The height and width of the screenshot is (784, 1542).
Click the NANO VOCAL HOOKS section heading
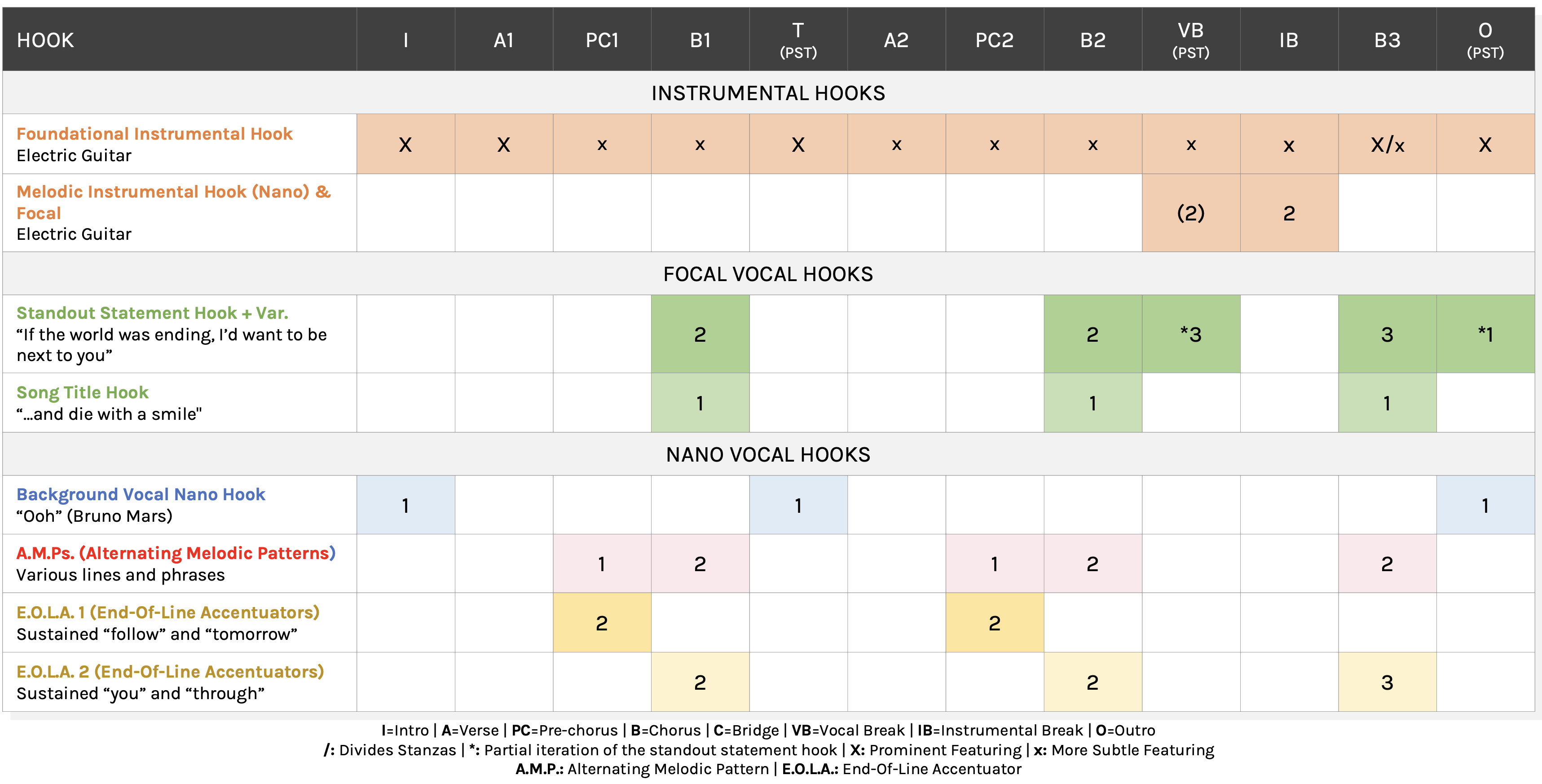tap(768, 455)
